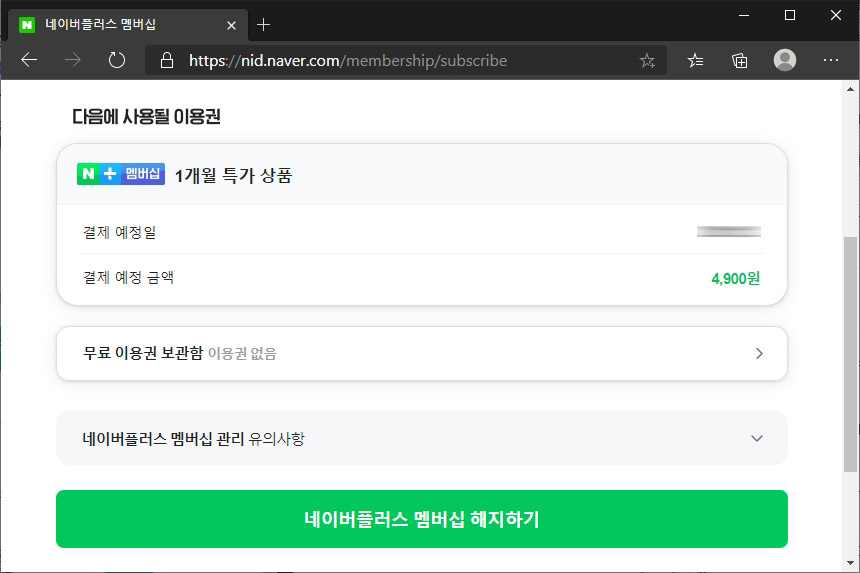Click 네이버플러스 멤버십 해지하기 button

pyautogui.click(x=422, y=519)
